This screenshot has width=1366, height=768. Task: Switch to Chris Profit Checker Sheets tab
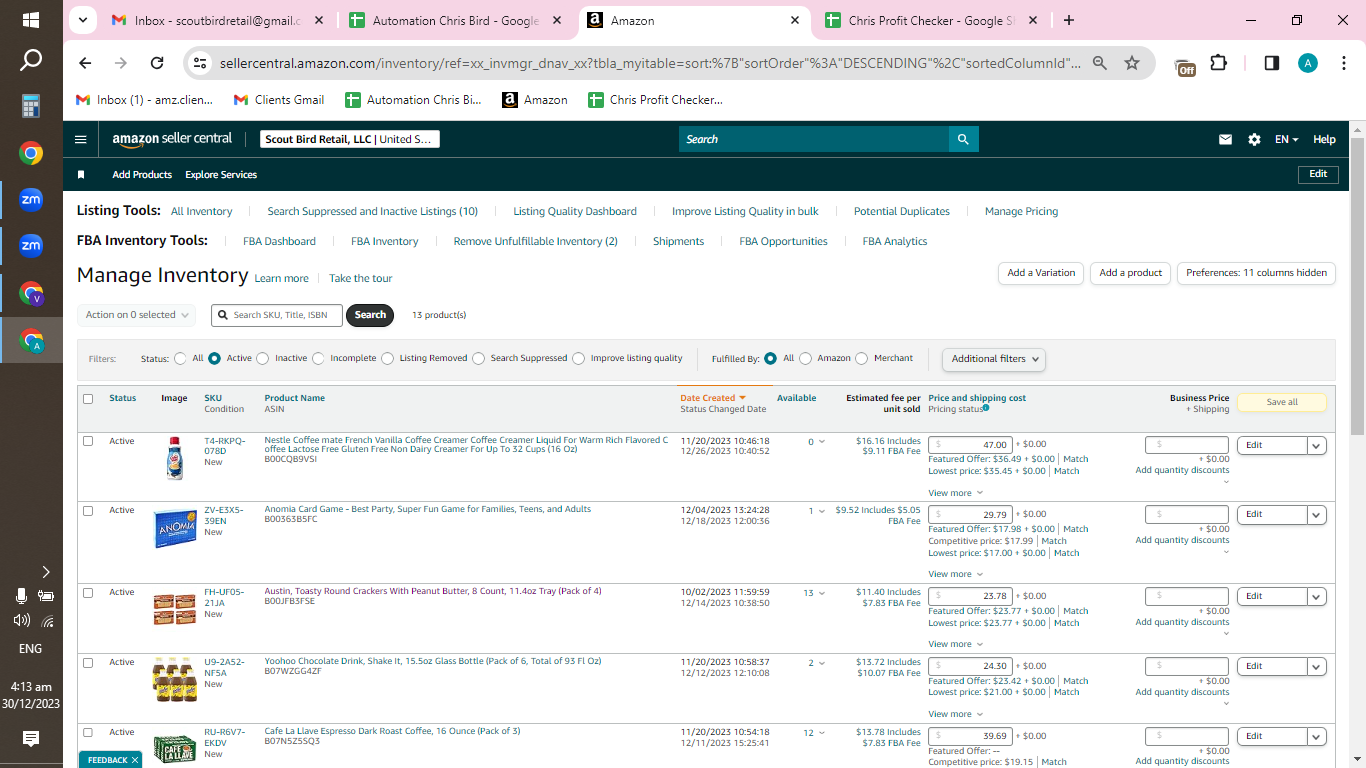pos(932,20)
